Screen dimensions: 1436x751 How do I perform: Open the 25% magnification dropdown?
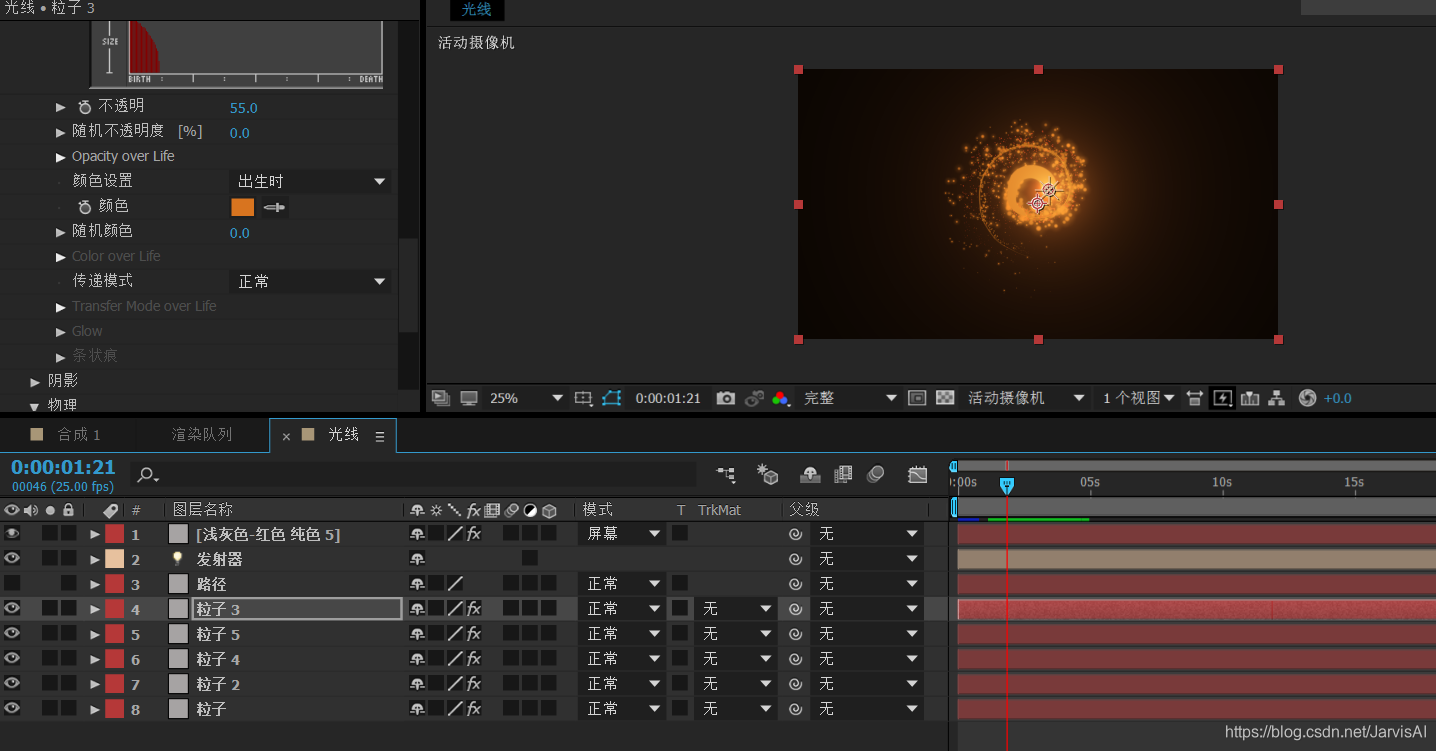[x=527, y=398]
